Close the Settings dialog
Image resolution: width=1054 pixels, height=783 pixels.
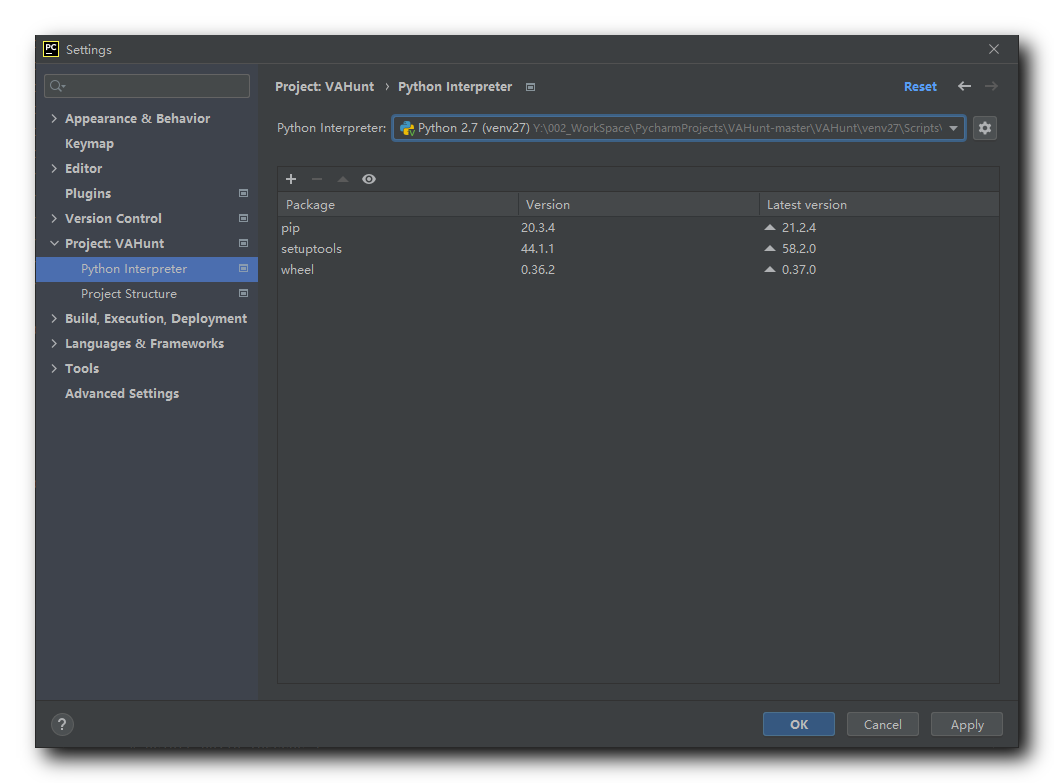(994, 49)
